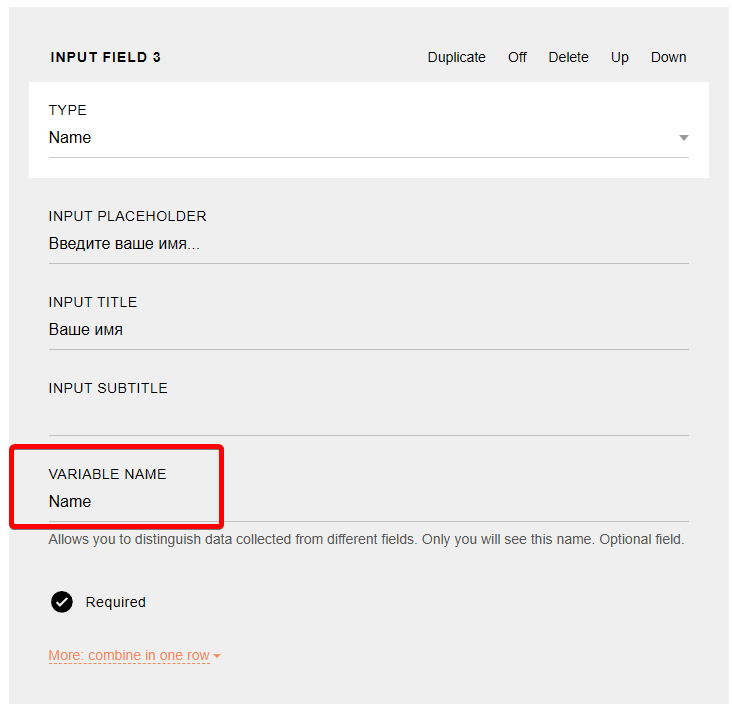Select the Variable Name input field
The width and height of the screenshot is (732, 712).
pyautogui.click(x=368, y=502)
